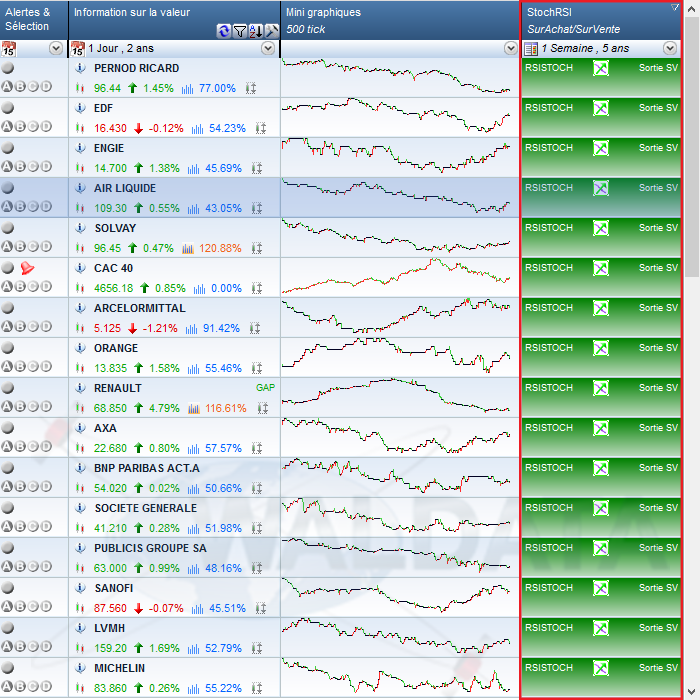Open the ORANGE mini chart
The height and width of the screenshot is (700, 700).
[400, 357]
